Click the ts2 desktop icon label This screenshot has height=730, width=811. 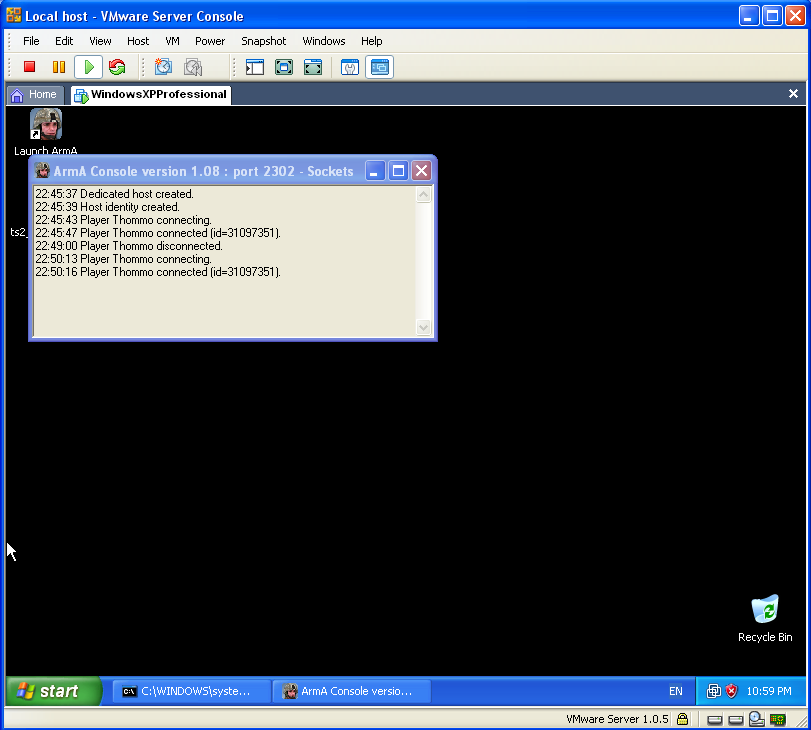coord(18,232)
